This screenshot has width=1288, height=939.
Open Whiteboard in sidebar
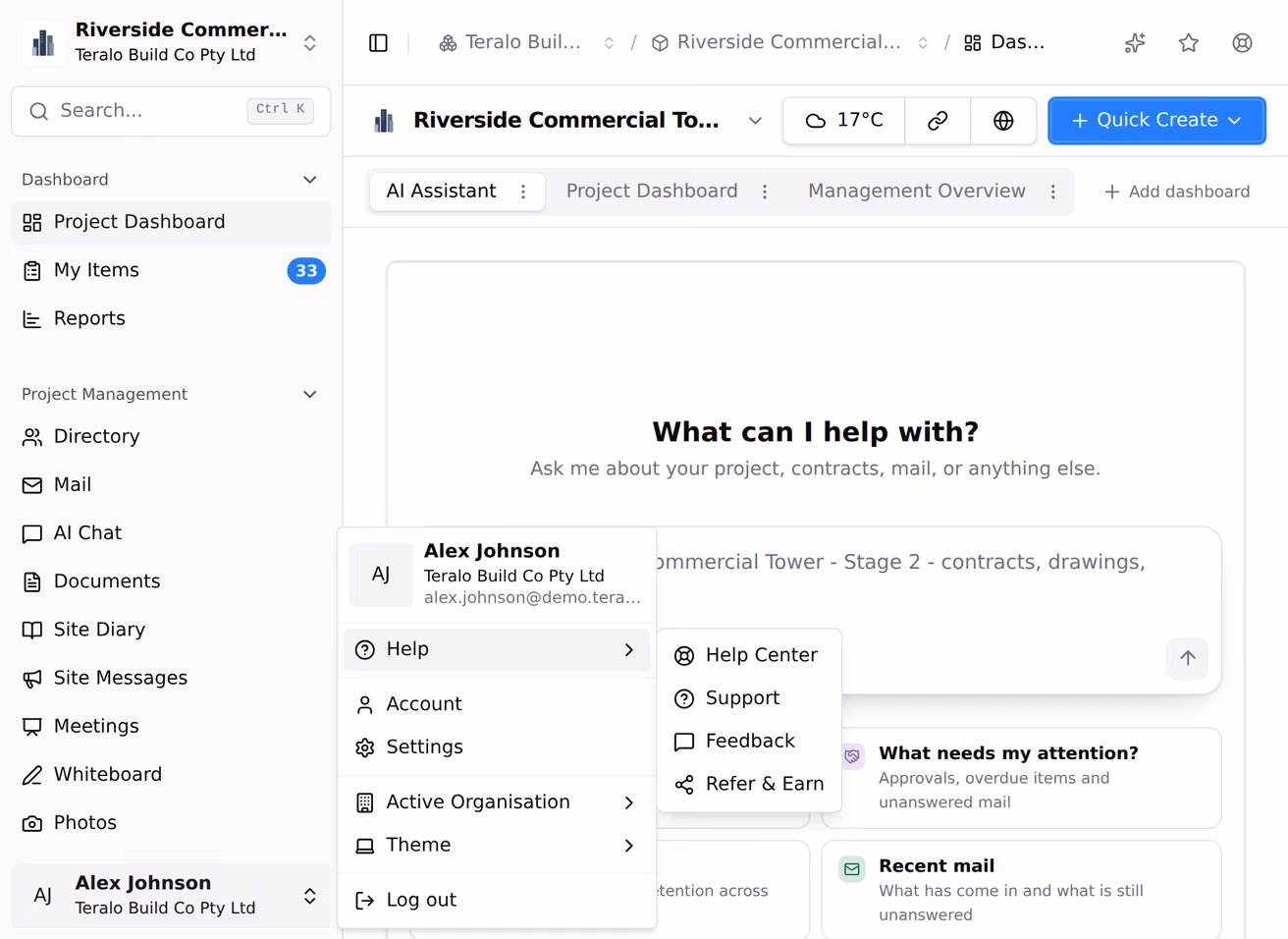pyautogui.click(x=171, y=774)
